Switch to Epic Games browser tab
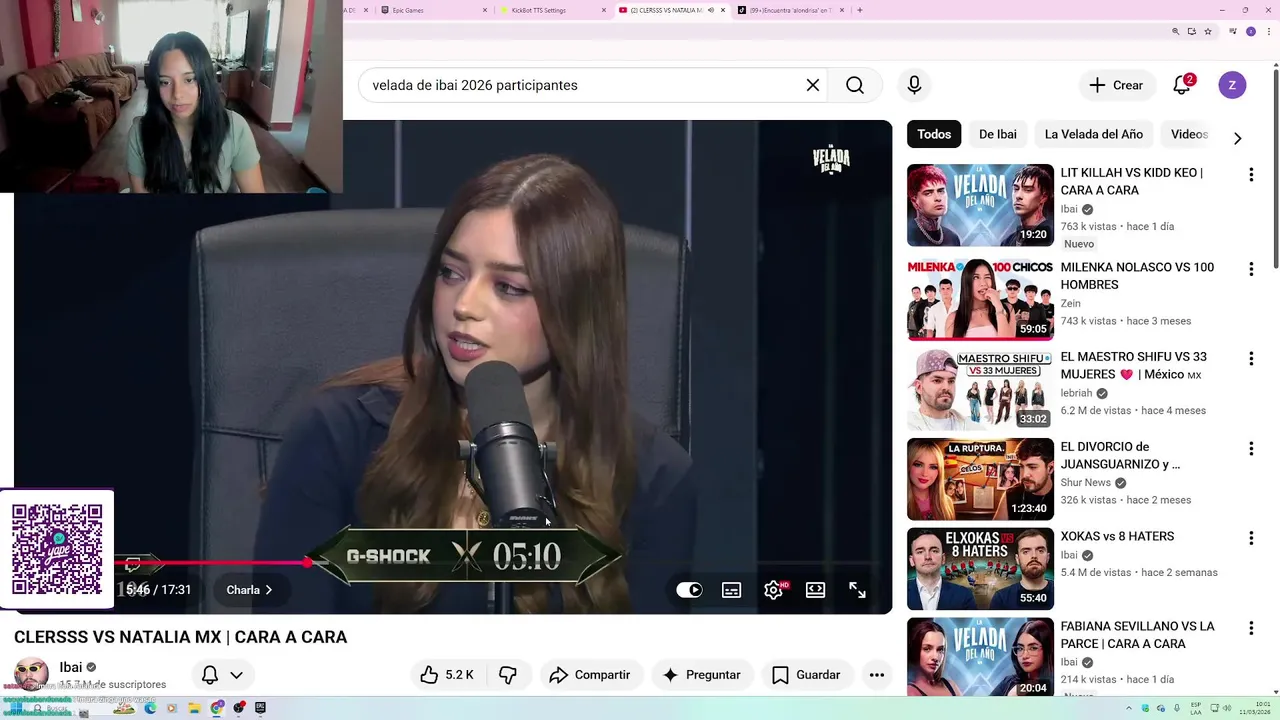This screenshot has width=1280, height=720. tap(430, 10)
